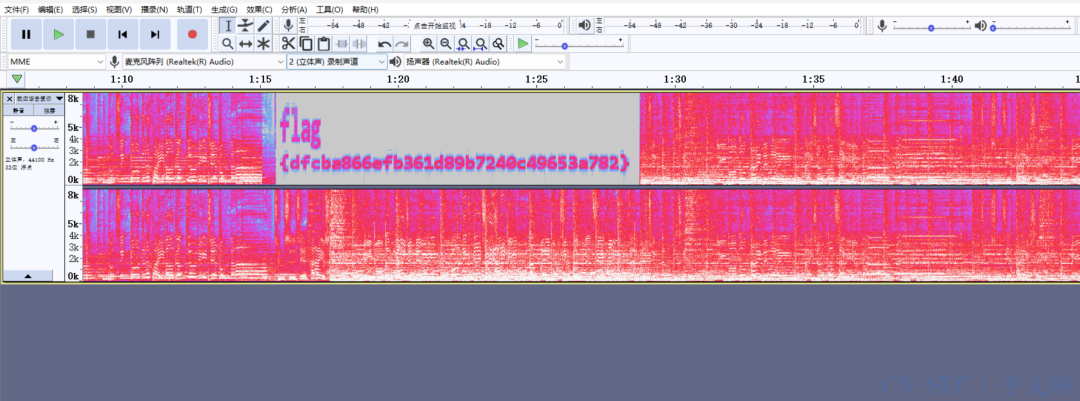Toggle the track Solo button (独奏)
The height and width of the screenshot is (401, 1080).
49,110
